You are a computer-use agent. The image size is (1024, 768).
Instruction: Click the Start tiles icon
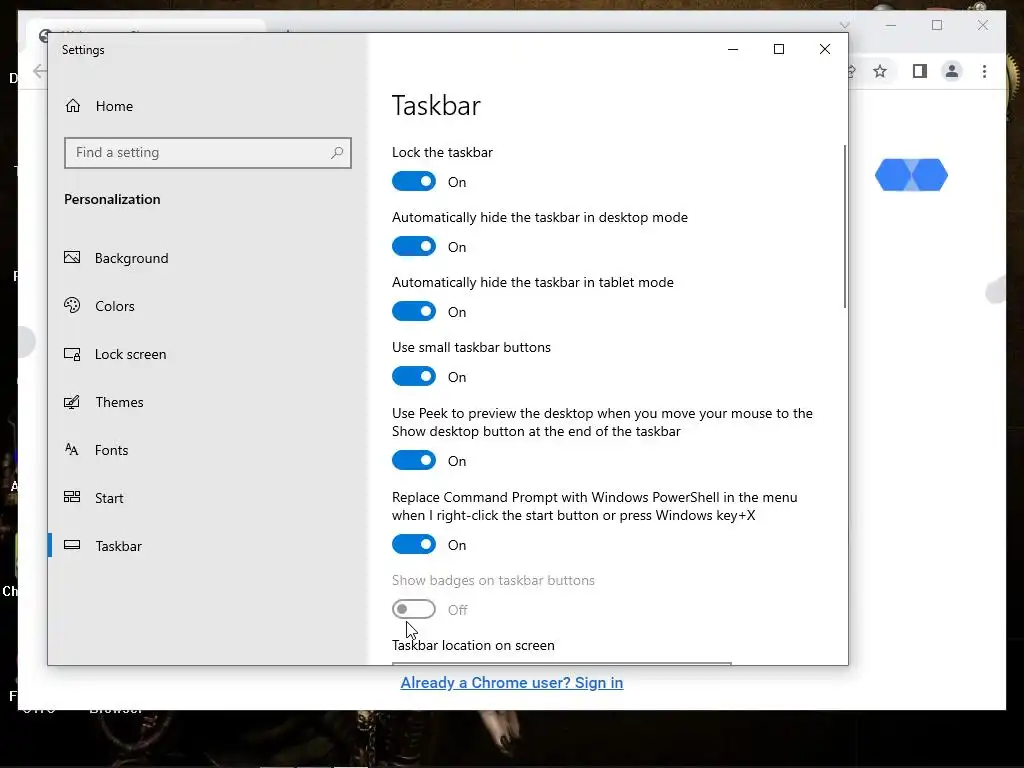click(x=72, y=497)
